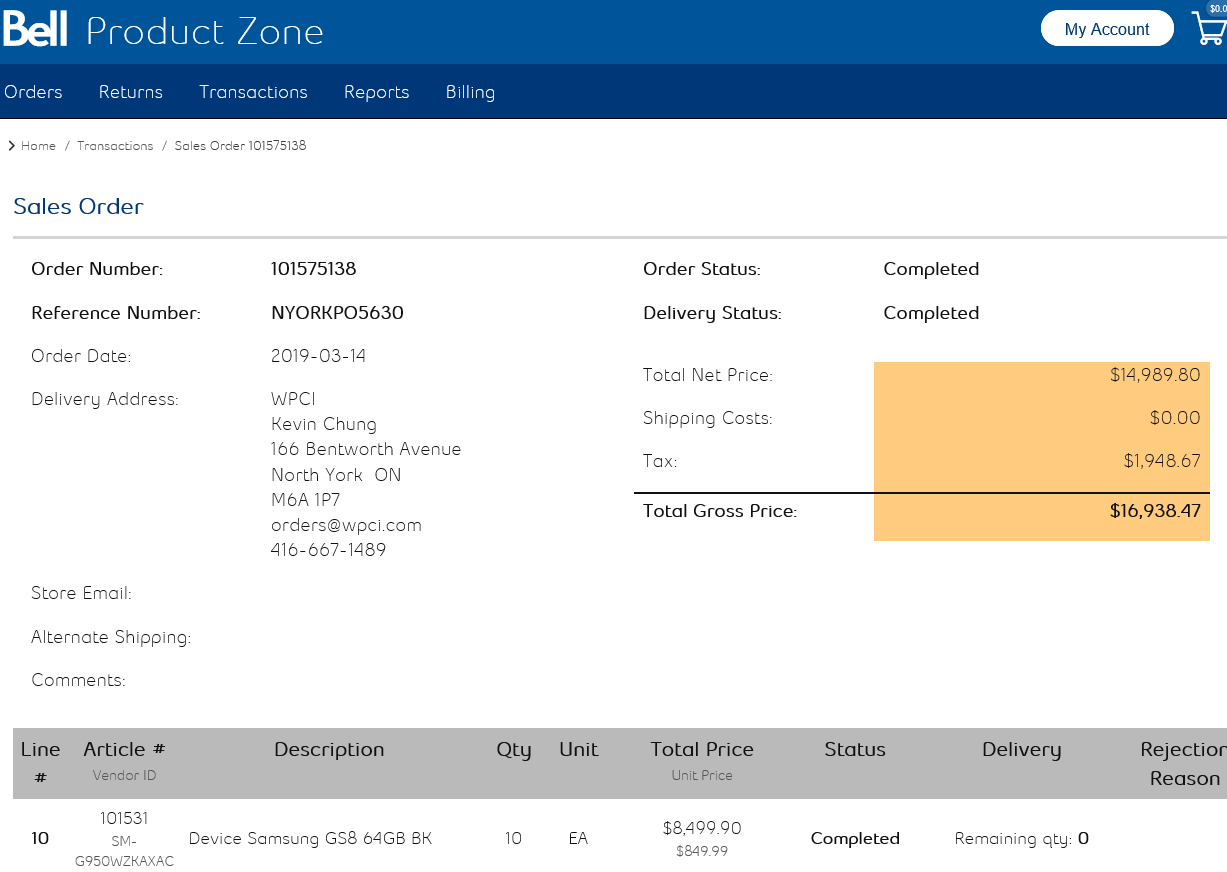This screenshot has width=1227, height=872.
Task: Click Sales Order 101575138 breadcrumb
Action: pyautogui.click(x=240, y=146)
